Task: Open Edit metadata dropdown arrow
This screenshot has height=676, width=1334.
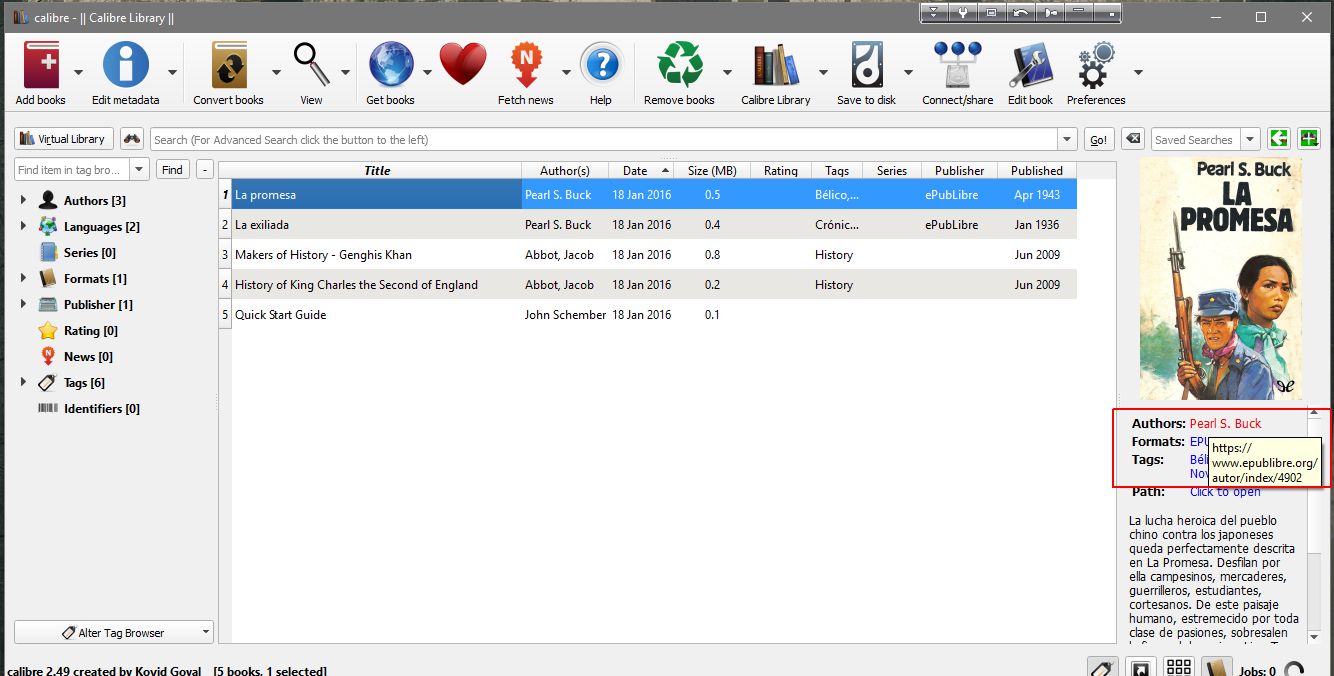Action: coord(172,72)
